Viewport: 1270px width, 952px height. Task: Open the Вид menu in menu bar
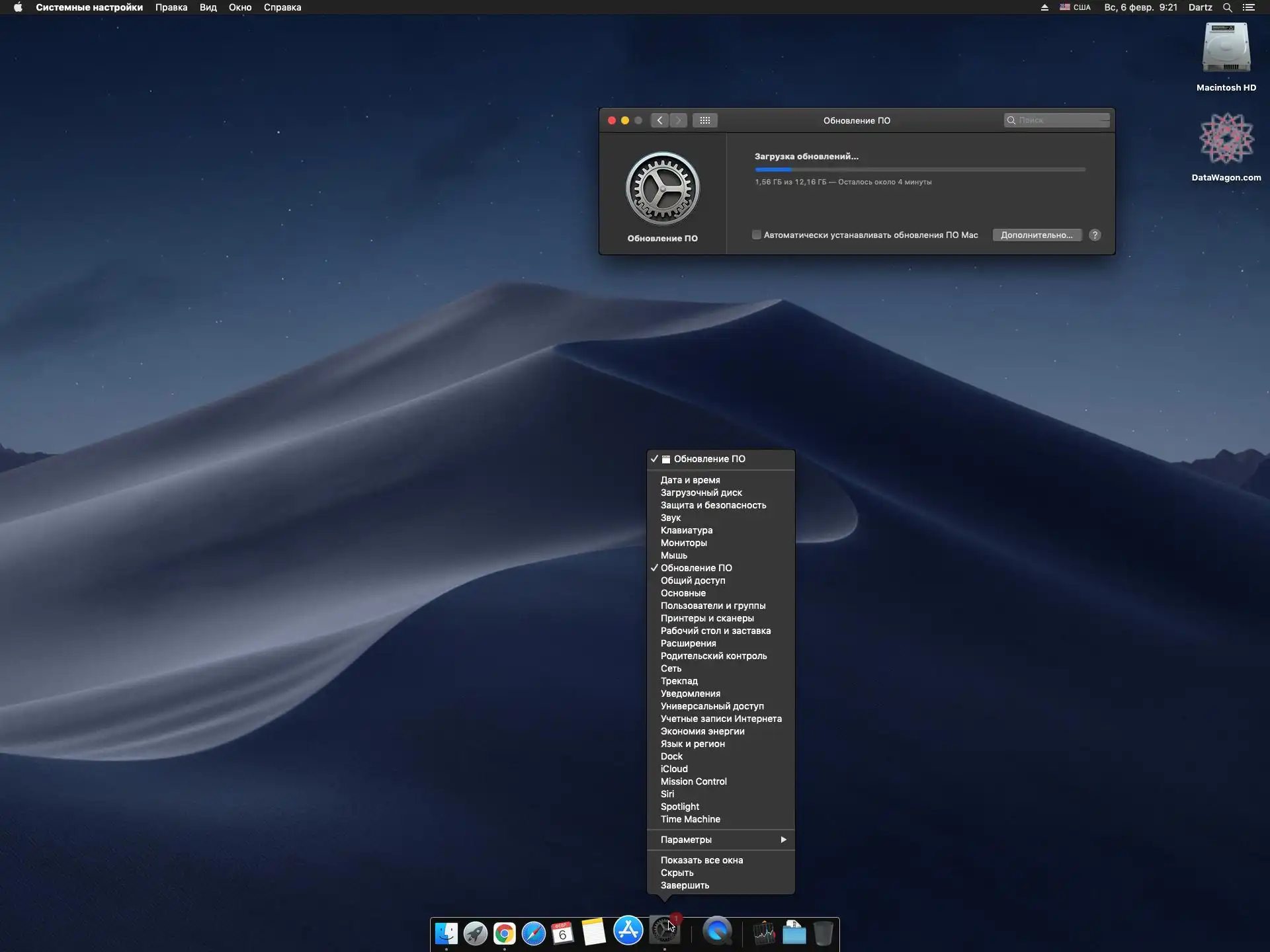click(x=208, y=7)
